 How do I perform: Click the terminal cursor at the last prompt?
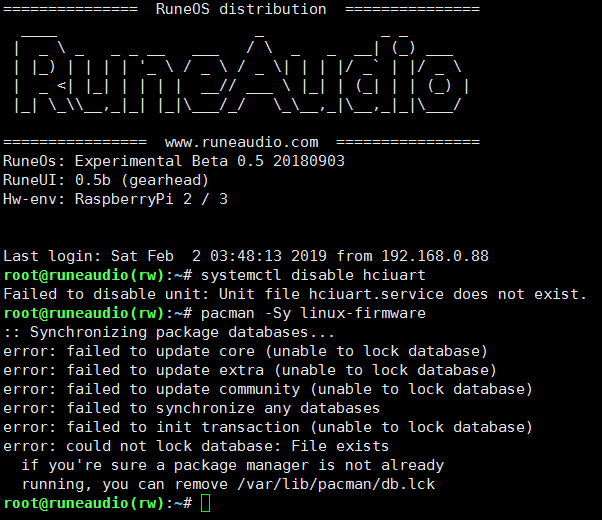click(x=205, y=503)
